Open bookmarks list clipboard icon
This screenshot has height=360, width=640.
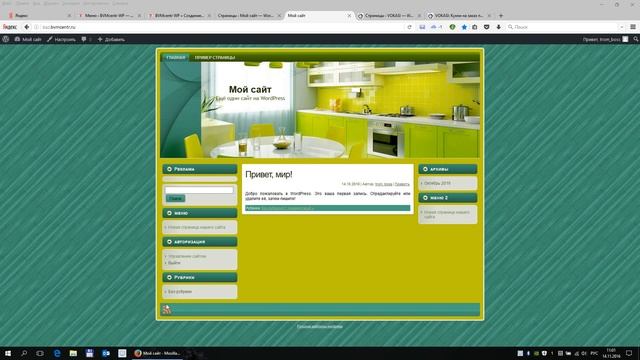pos(475,27)
